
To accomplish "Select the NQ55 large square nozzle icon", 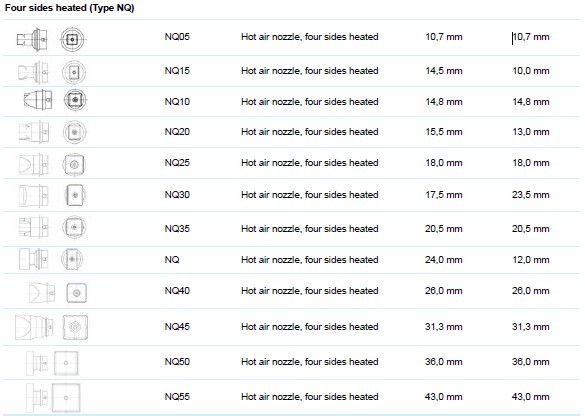I will [x=66, y=398].
